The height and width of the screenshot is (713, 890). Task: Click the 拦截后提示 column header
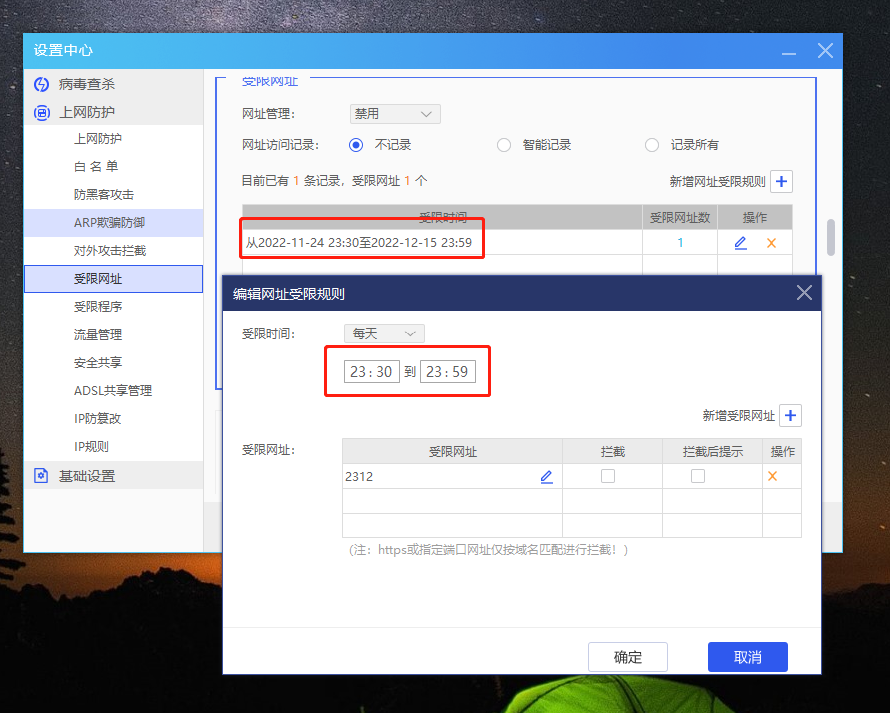coord(712,452)
